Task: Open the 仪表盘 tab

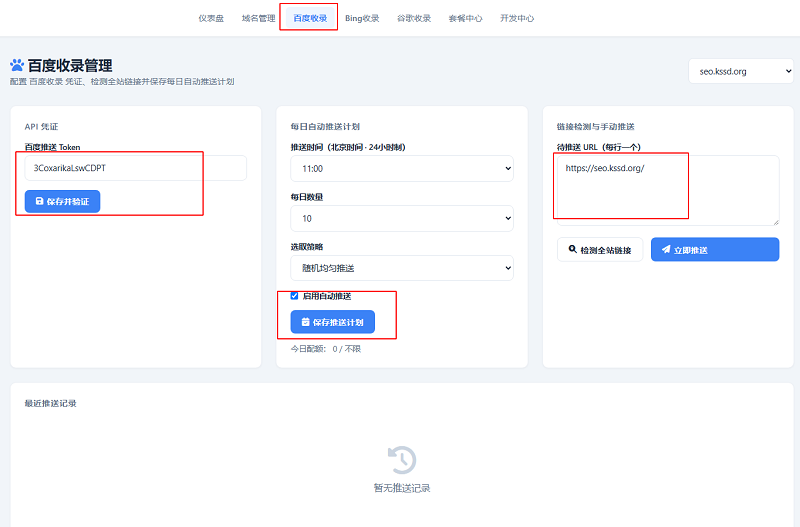Action: (x=211, y=18)
